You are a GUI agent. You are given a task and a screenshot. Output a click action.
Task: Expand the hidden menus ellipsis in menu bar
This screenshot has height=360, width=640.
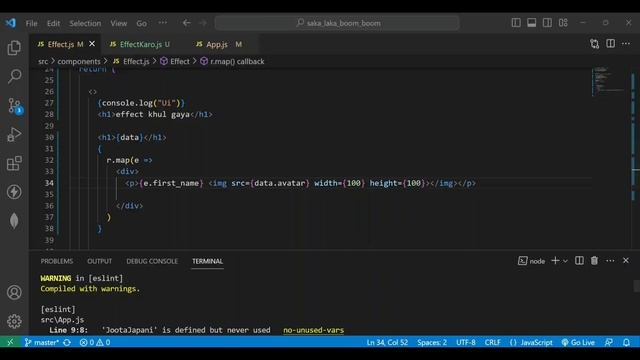[x=163, y=23]
